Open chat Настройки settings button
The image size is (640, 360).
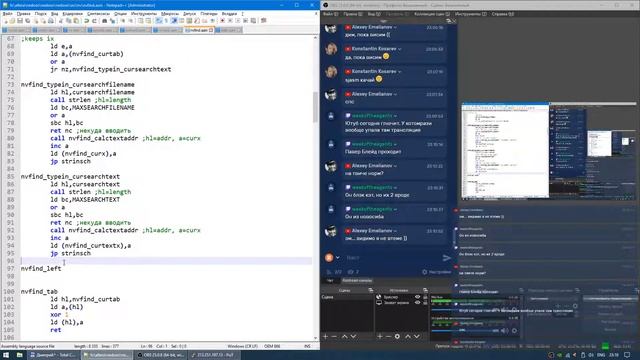click(x=436, y=272)
